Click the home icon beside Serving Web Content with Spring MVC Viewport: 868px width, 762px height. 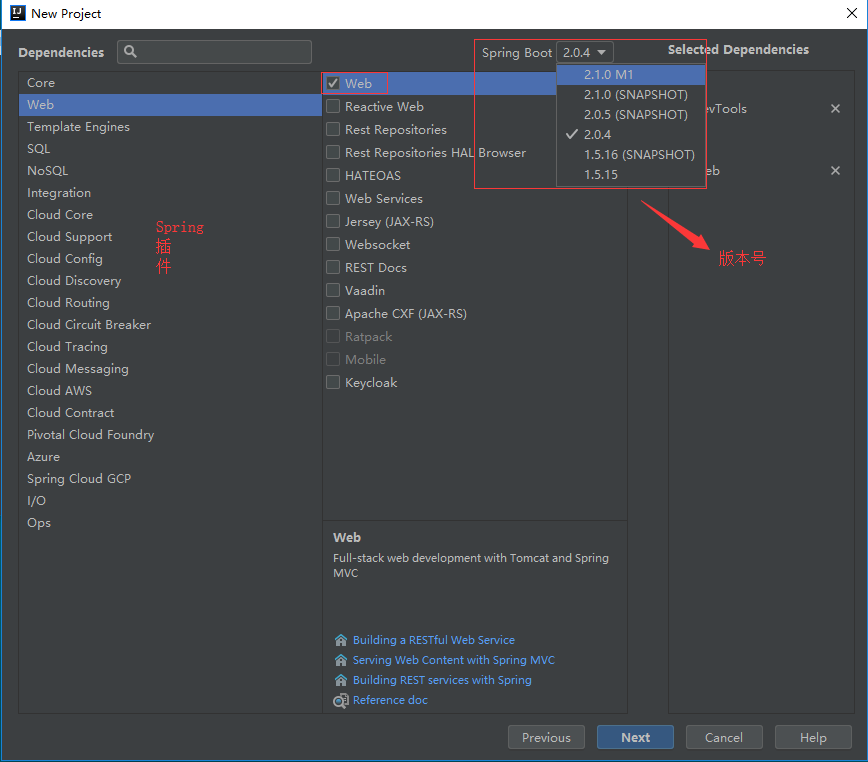(339, 660)
